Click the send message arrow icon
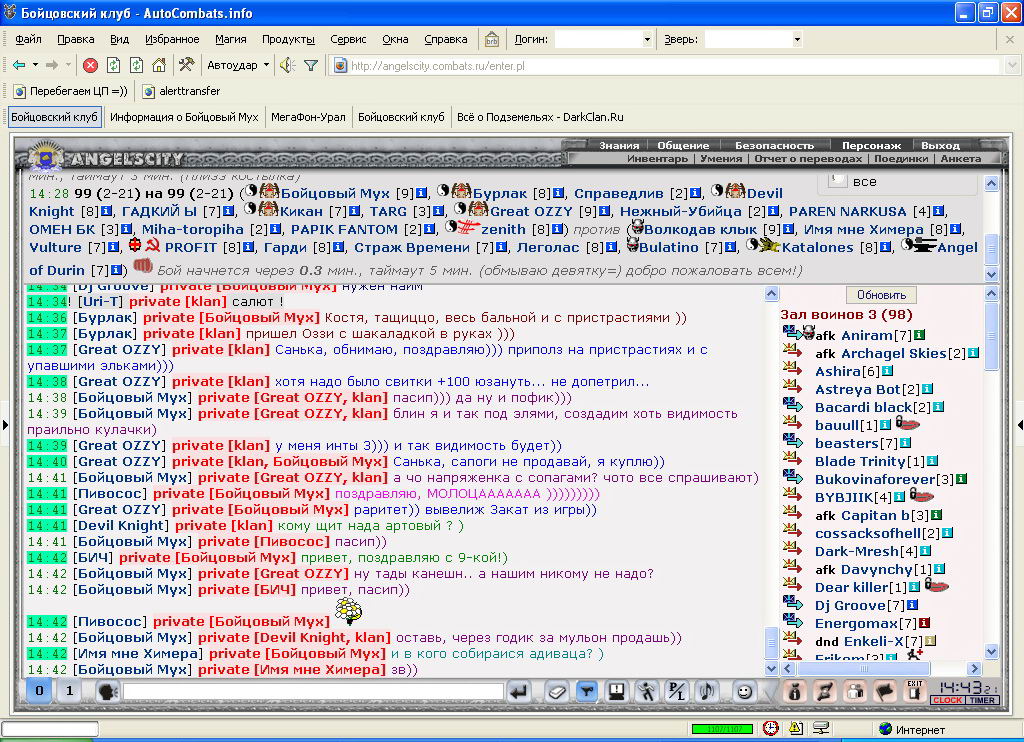This screenshot has height=742, width=1024. 519,691
